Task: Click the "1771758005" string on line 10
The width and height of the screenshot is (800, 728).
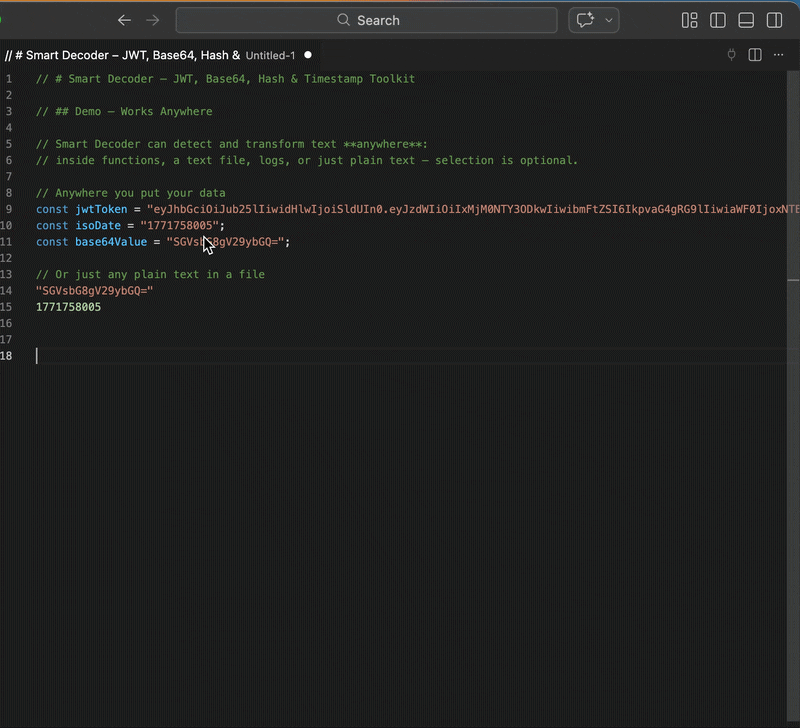Action: pyautogui.click(x=179, y=225)
